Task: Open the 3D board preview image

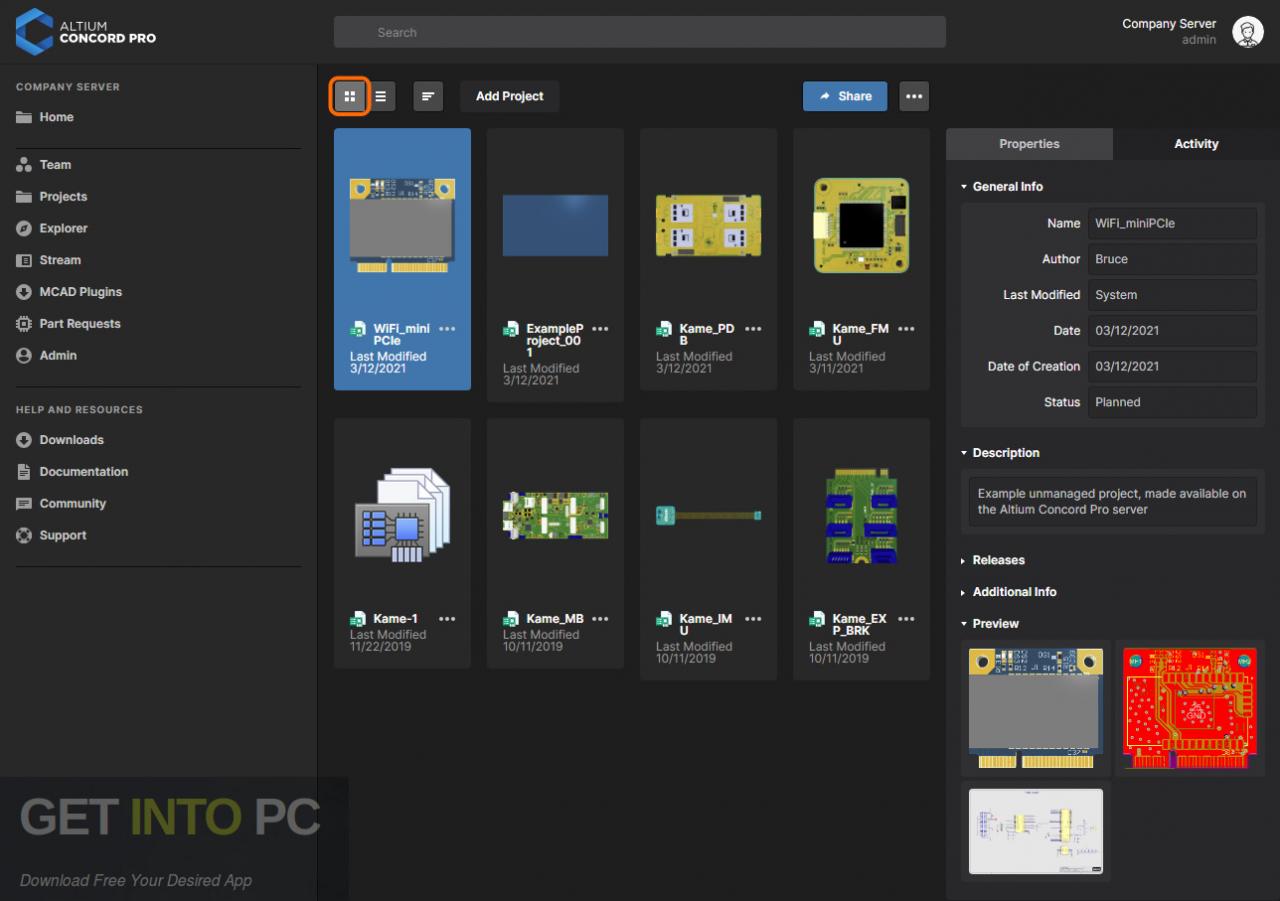Action: tap(1036, 709)
